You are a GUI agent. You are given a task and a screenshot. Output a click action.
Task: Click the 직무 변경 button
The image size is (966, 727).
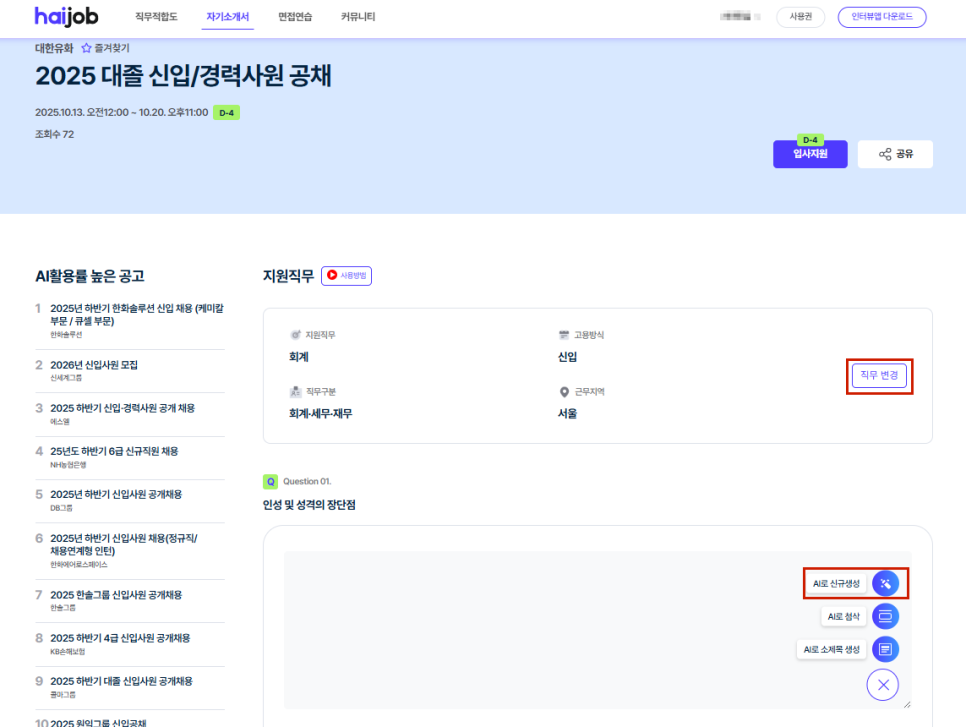(x=879, y=376)
